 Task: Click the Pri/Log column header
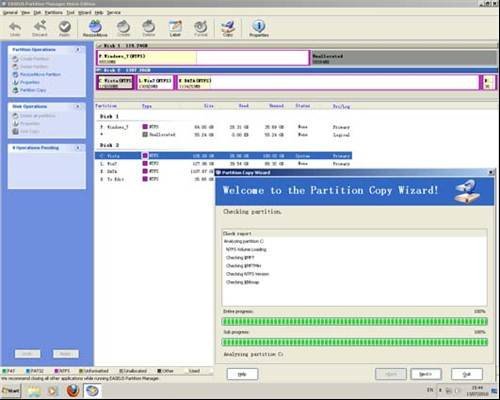coord(341,106)
